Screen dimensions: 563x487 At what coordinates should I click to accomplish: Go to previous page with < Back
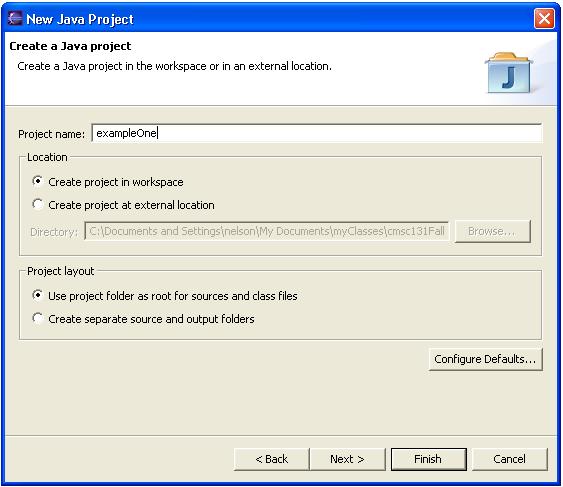click(271, 459)
